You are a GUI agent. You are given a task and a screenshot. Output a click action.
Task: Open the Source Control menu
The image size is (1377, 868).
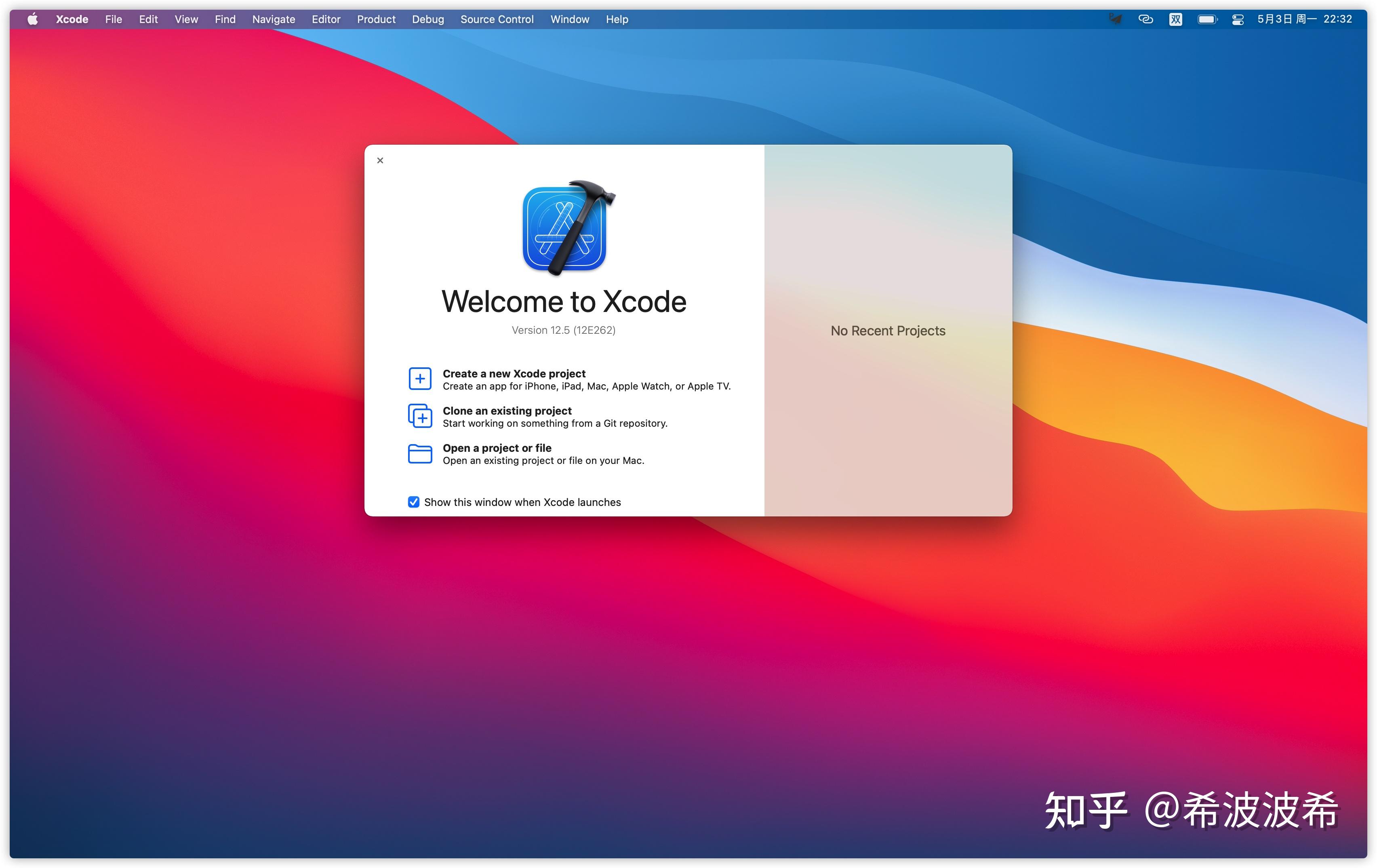coord(496,19)
